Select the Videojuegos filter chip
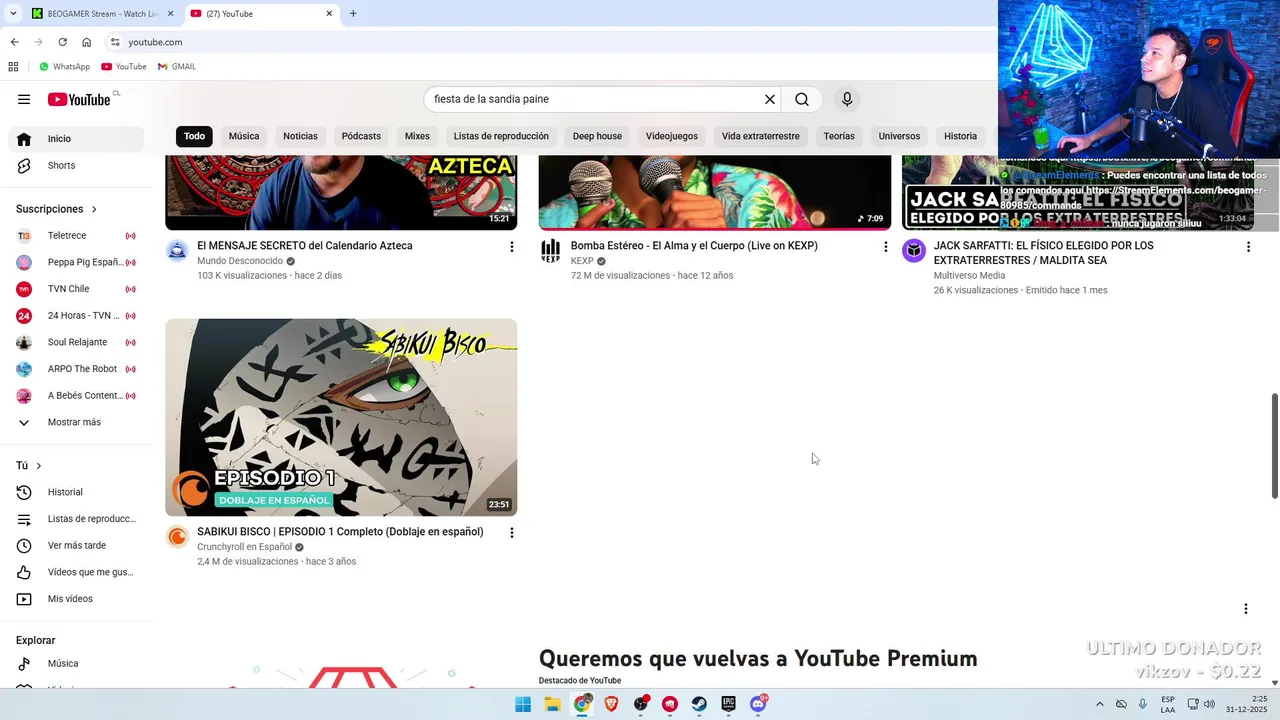Image resolution: width=1280 pixels, height=720 pixels. (x=672, y=136)
